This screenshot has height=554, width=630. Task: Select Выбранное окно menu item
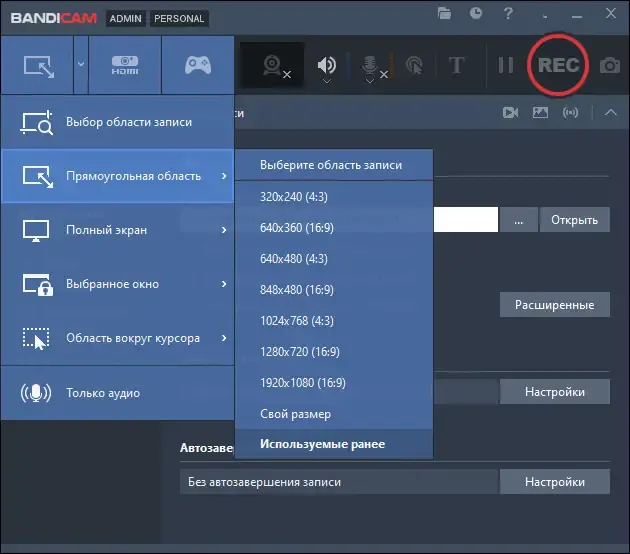click(117, 284)
